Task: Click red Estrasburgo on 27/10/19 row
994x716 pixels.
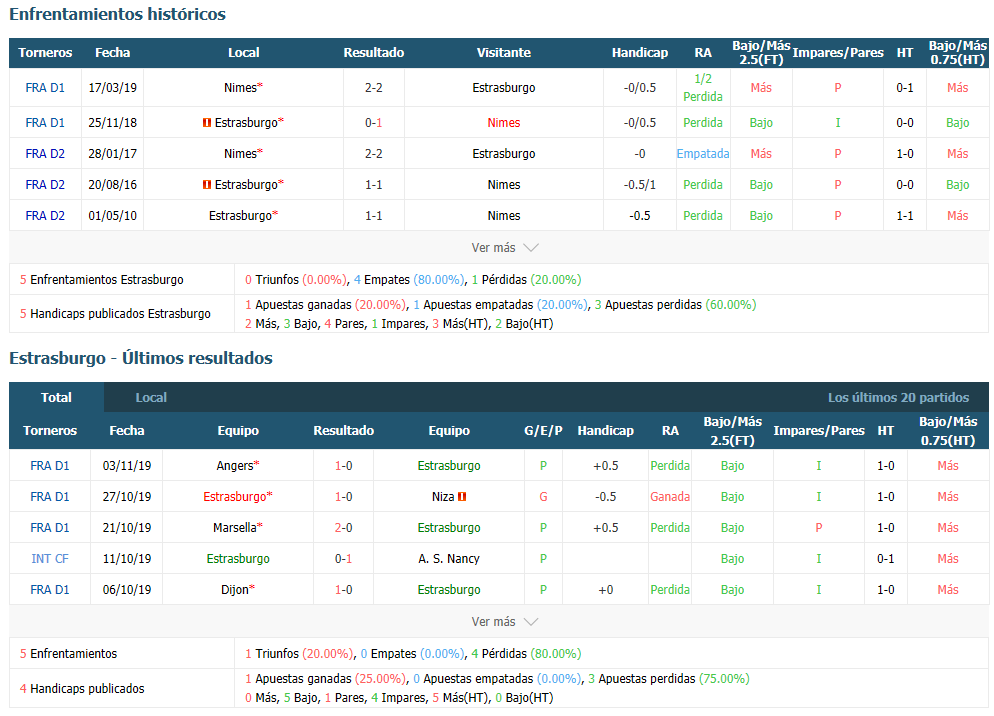Action: (235, 497)
